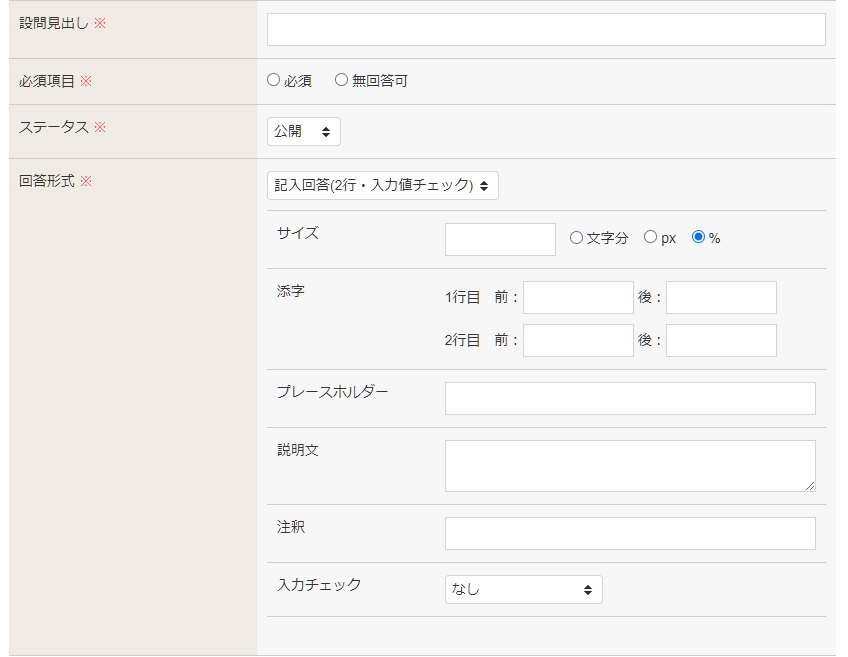Click the 回答形式 row label
Screen dimensions: 848x657
[47, 182]
